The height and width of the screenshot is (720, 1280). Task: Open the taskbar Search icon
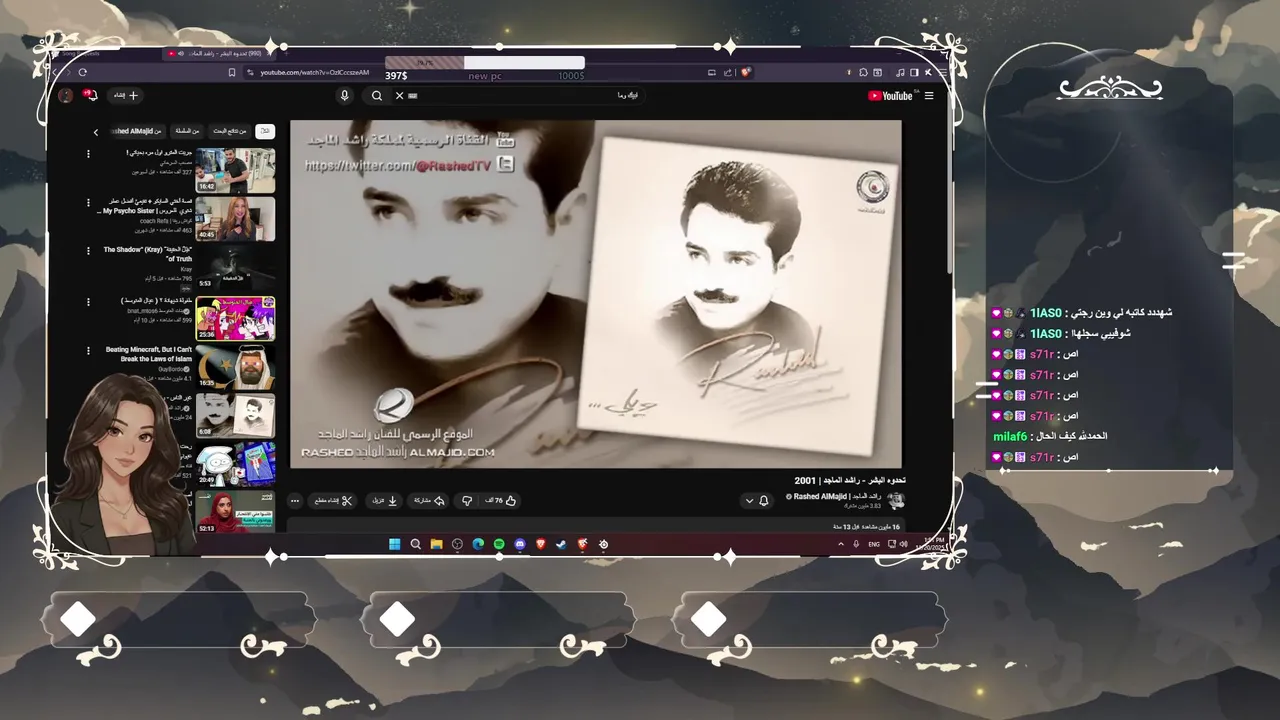(x=415, y=544)
